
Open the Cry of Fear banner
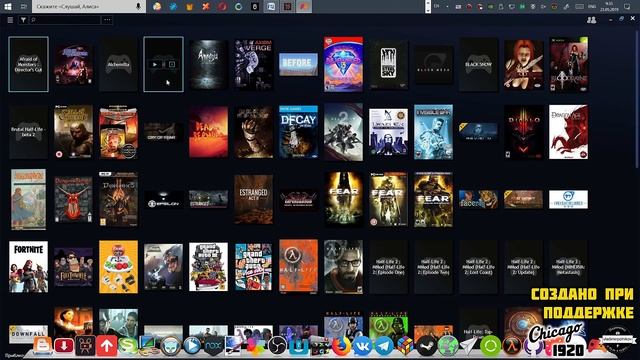click(163, 132)
